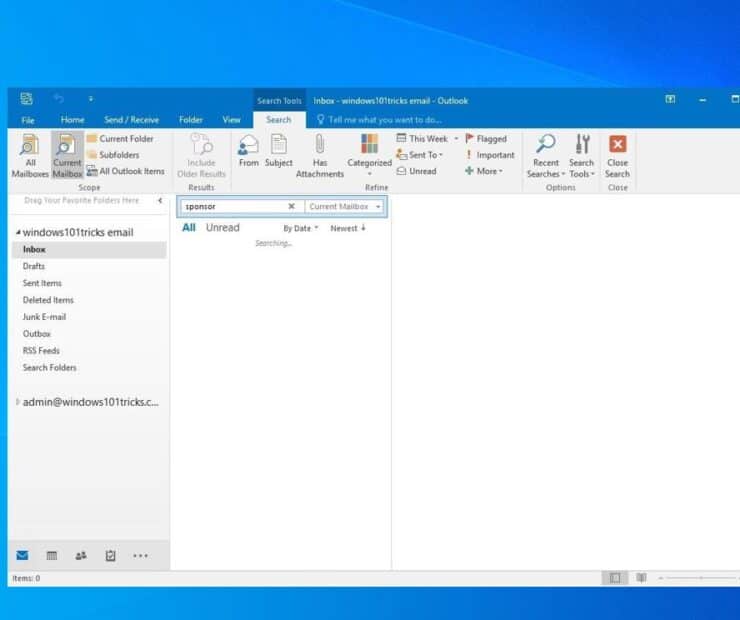Click the zoom slider in status bar

tap(699, 578)
